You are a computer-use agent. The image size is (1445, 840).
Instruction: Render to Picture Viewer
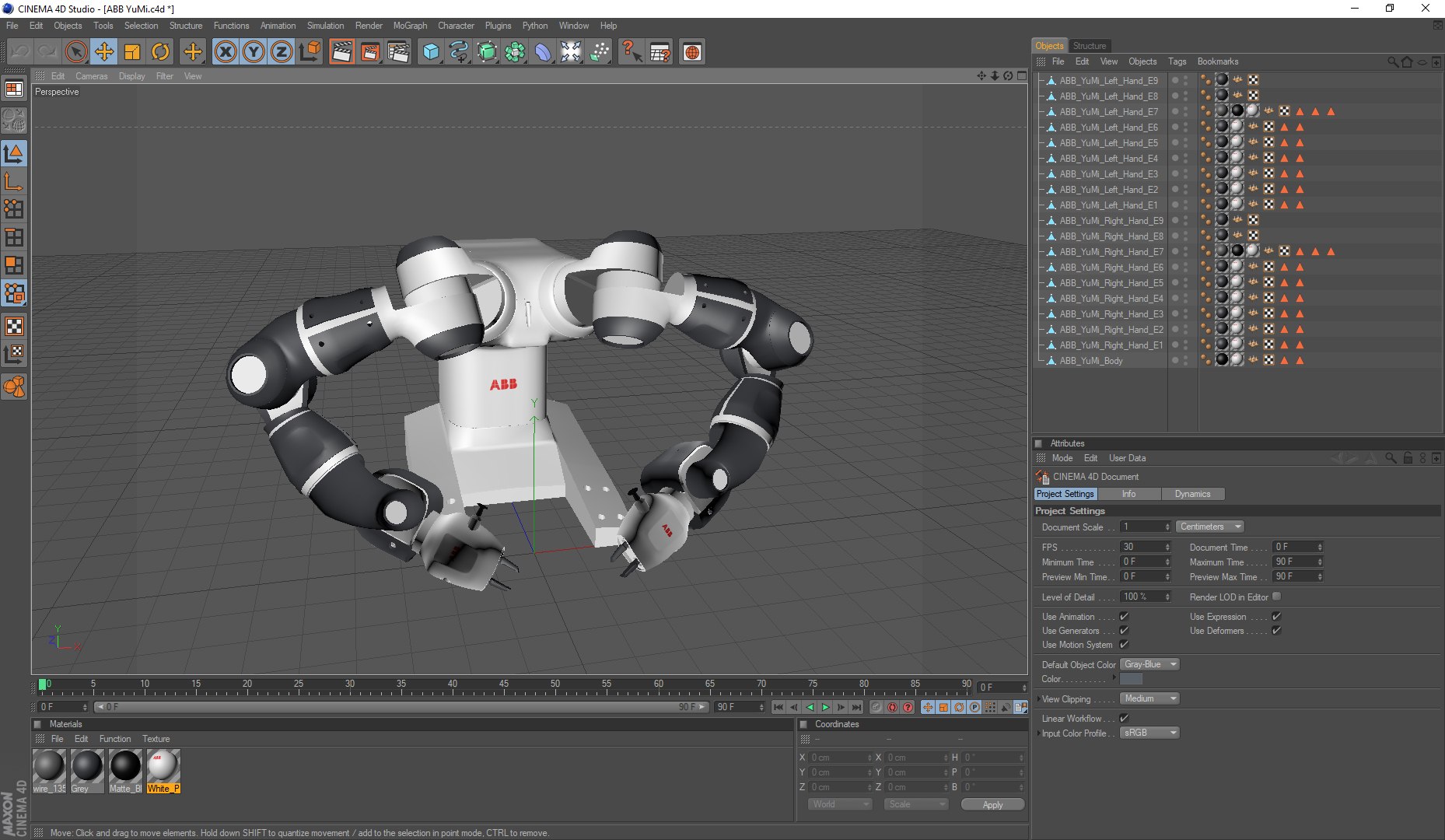369,52
